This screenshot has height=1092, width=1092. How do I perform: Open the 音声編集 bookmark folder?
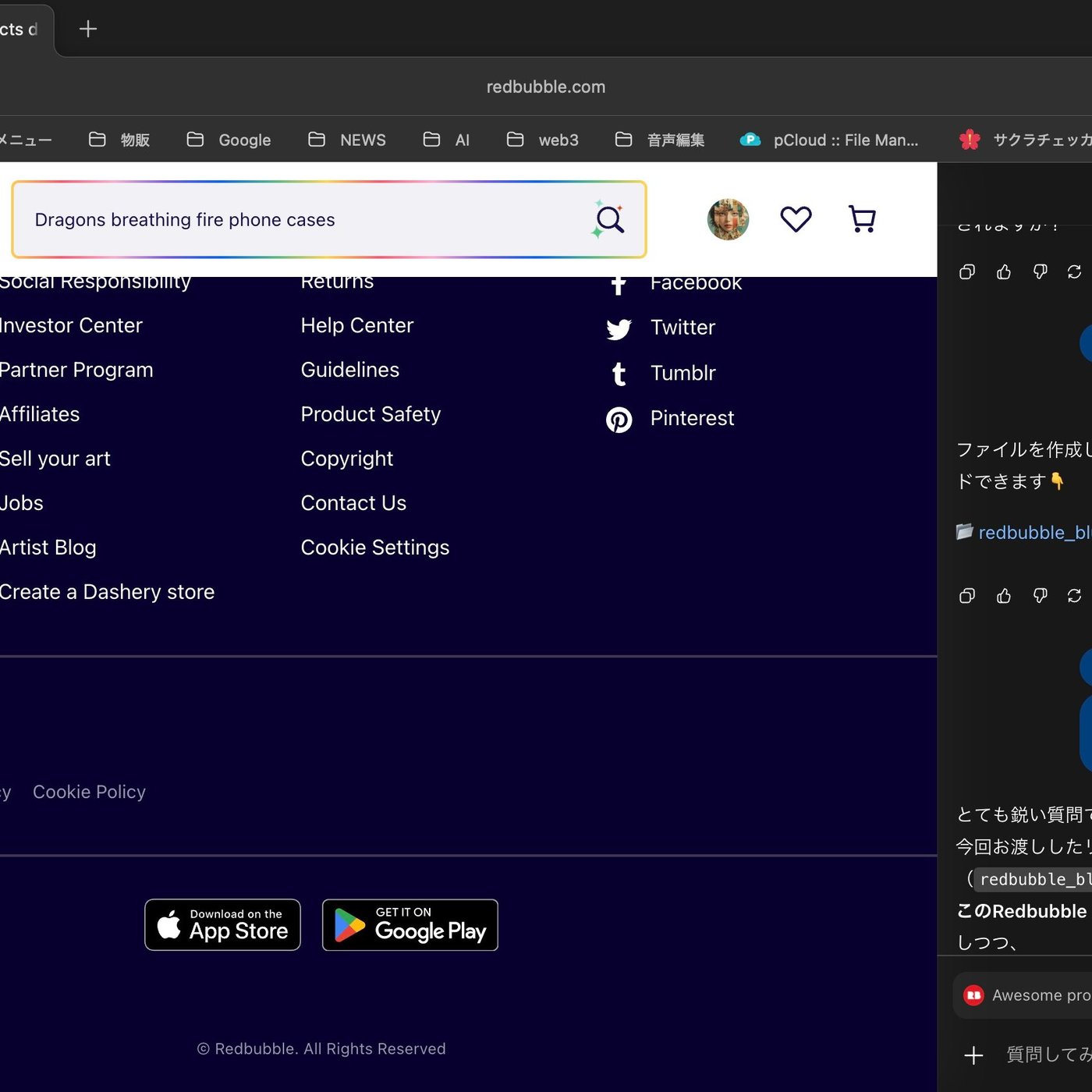point(659,140)
